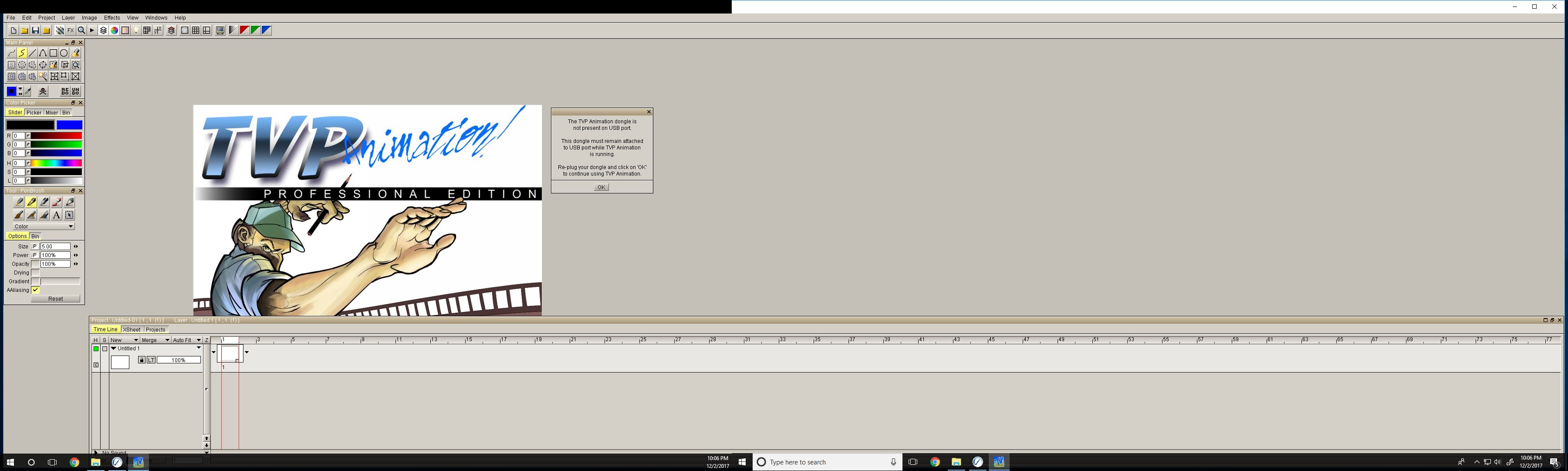
Task: Click the C collapse button on layer
Action: (96, 365)
